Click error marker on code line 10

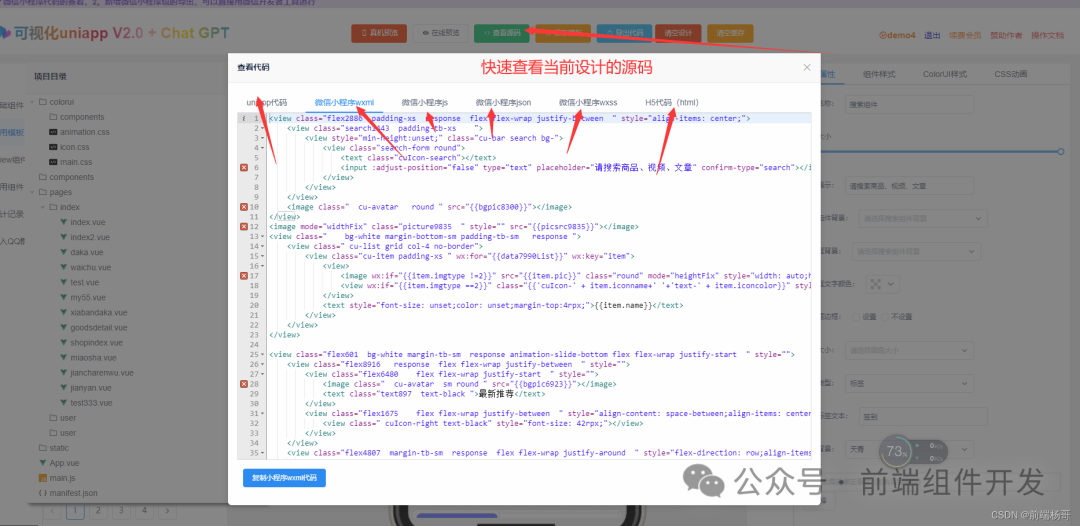pos(244,207)
